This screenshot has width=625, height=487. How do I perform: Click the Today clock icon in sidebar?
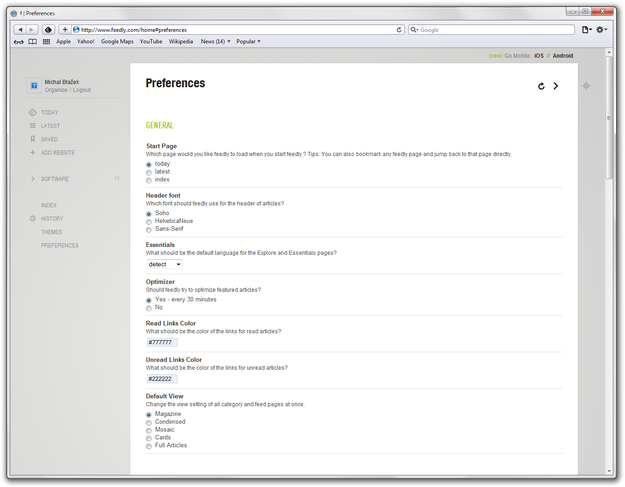(32, 112)
